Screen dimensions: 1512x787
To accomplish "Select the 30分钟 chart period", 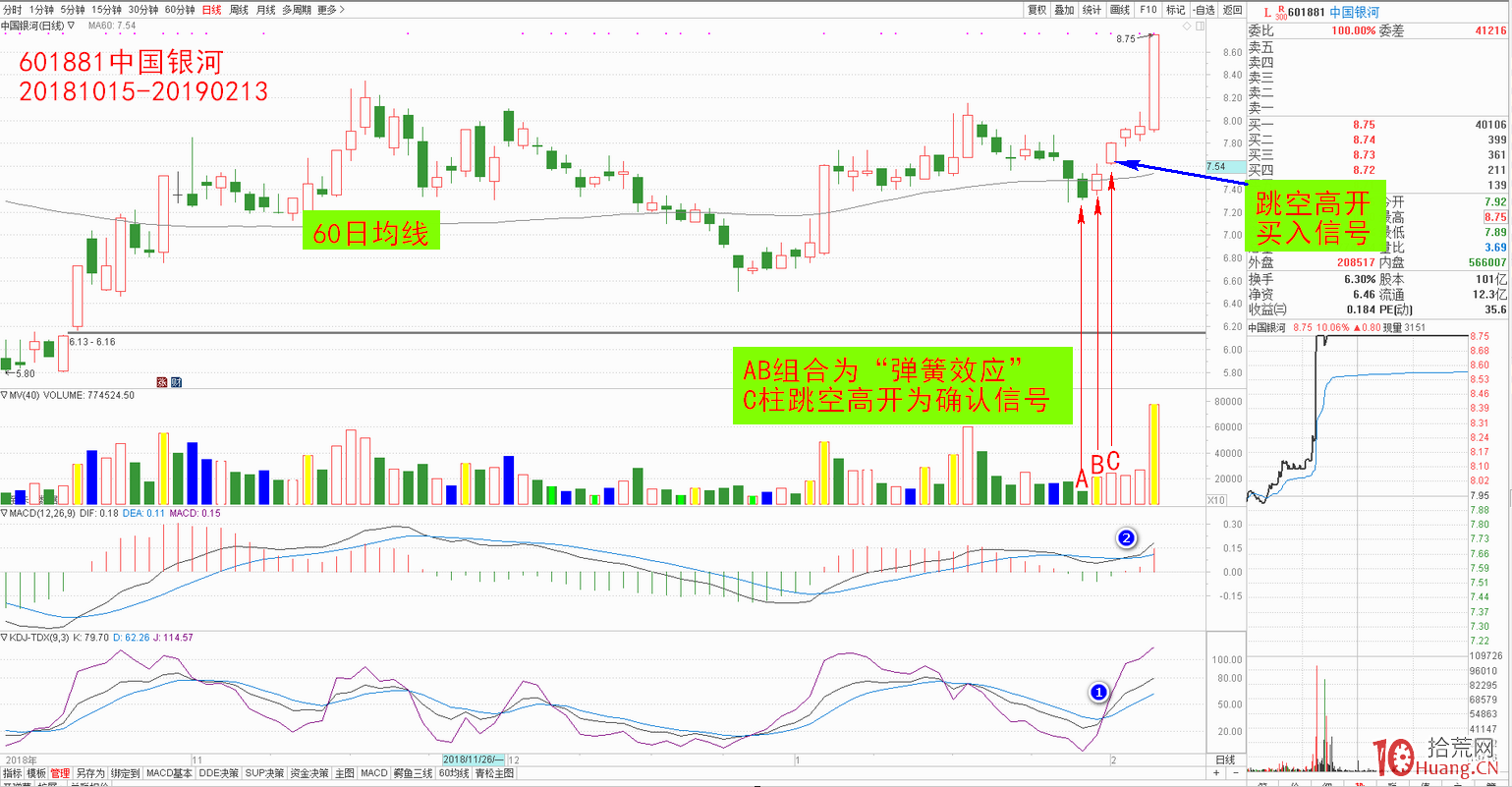I will coord(143,10).
